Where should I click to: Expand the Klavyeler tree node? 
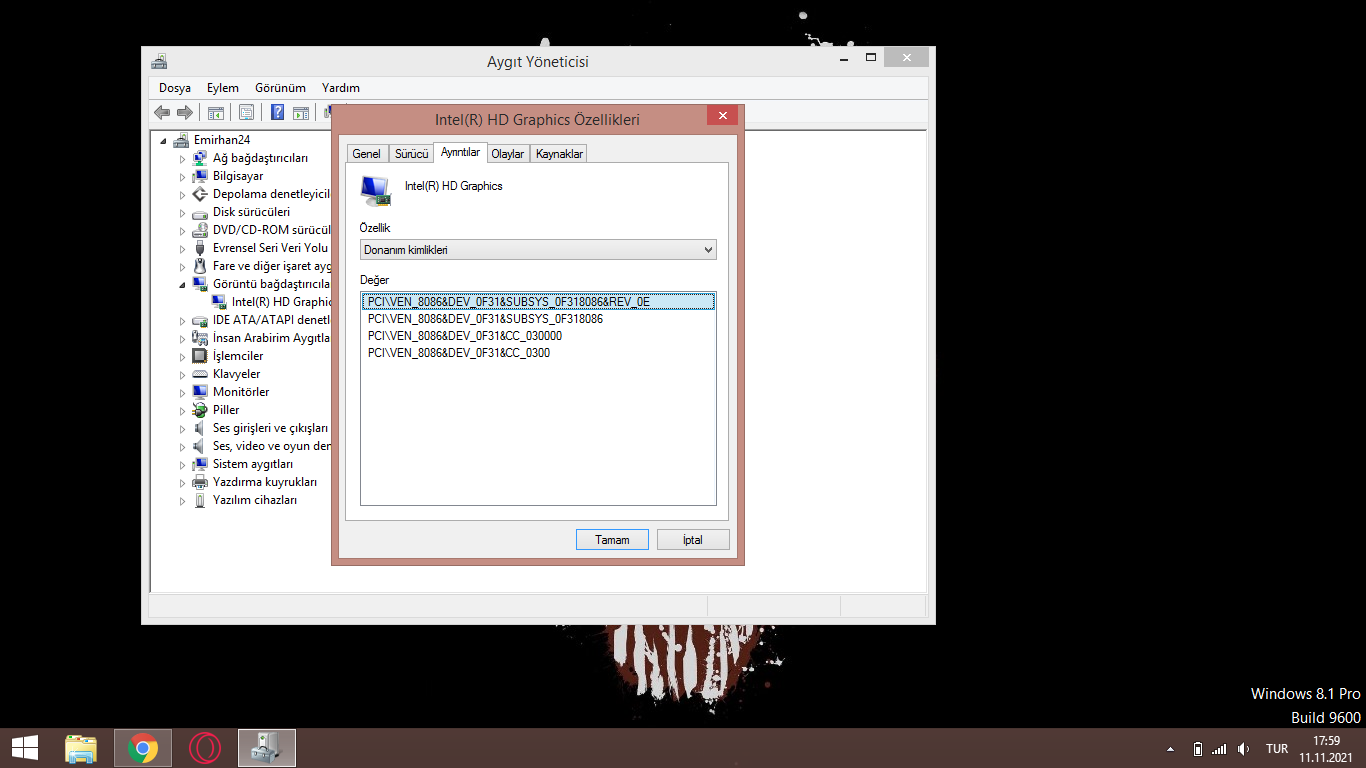pyautogui.click(x=183, y=375)
